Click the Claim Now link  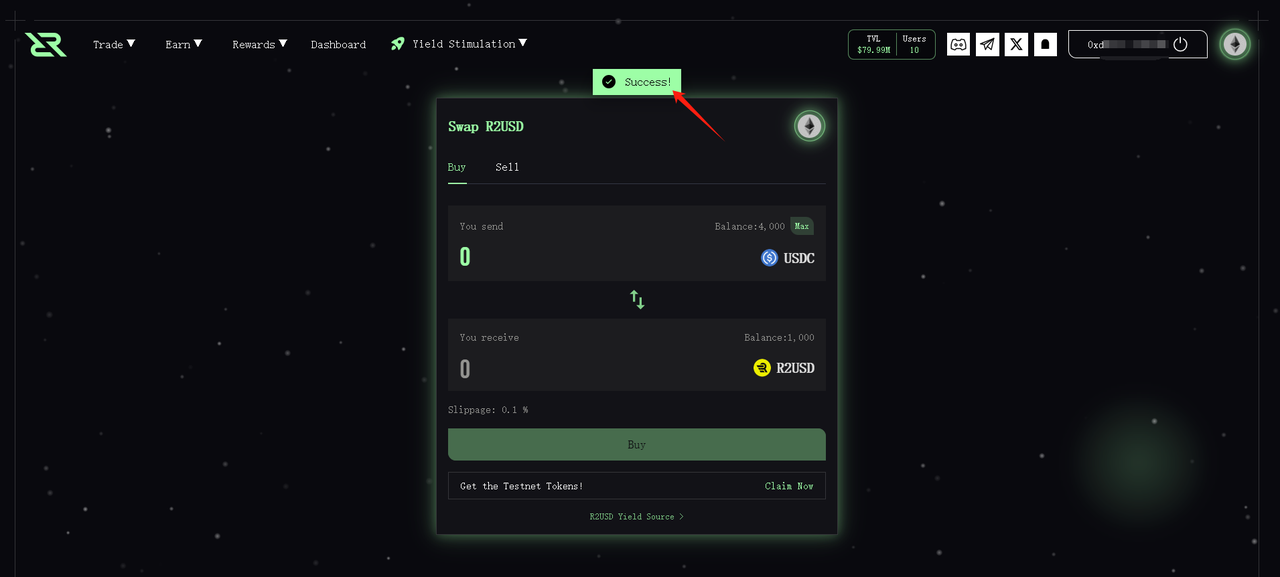coord(789,486)
